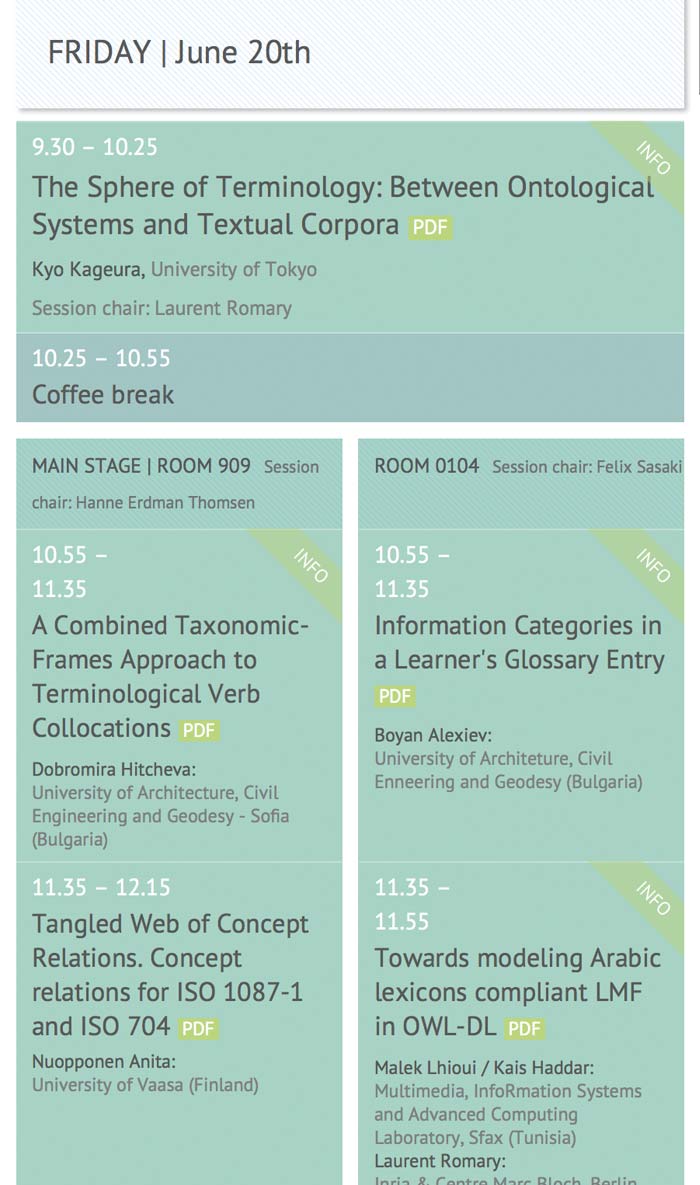Click speaker name Kyo Kageura
The height and width of the screenshot is (1185, 700).
pos(88,270)
